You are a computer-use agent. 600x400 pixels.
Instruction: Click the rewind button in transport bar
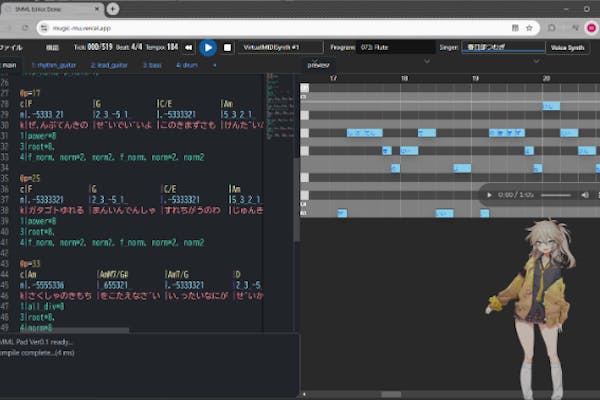tap(188, 47)
